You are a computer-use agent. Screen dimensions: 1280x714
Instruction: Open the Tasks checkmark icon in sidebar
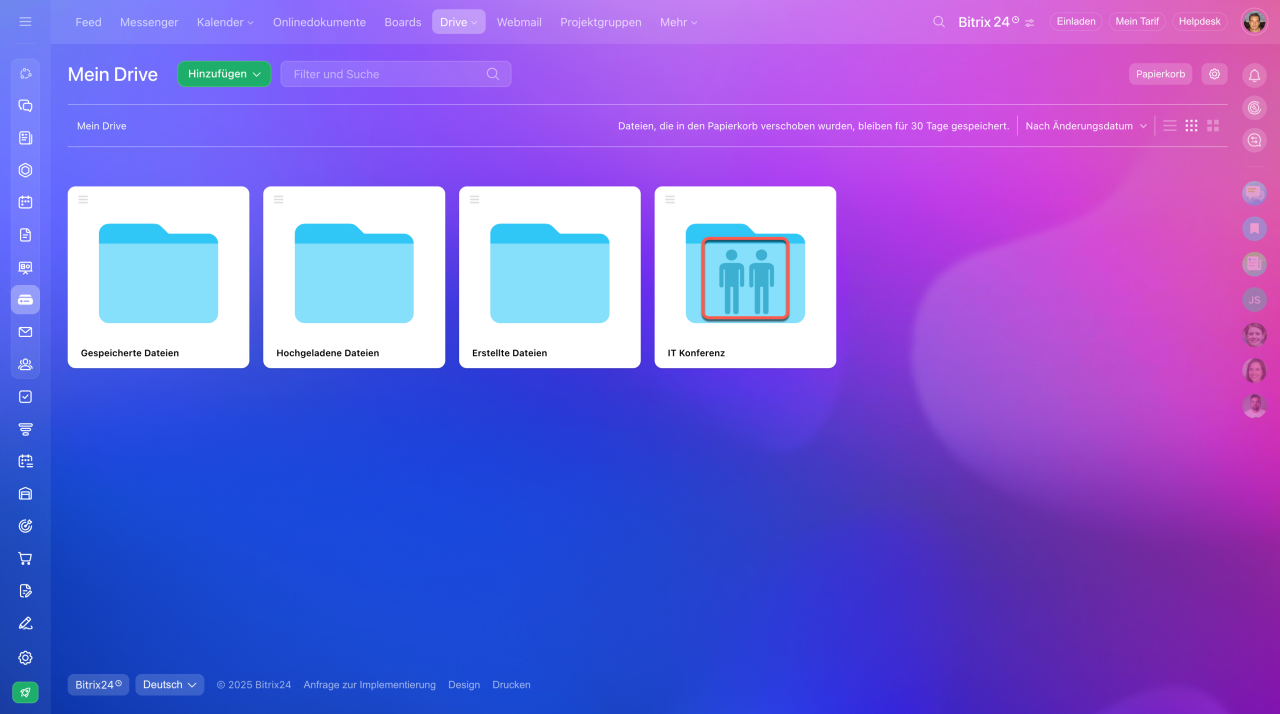pos(25,396)
